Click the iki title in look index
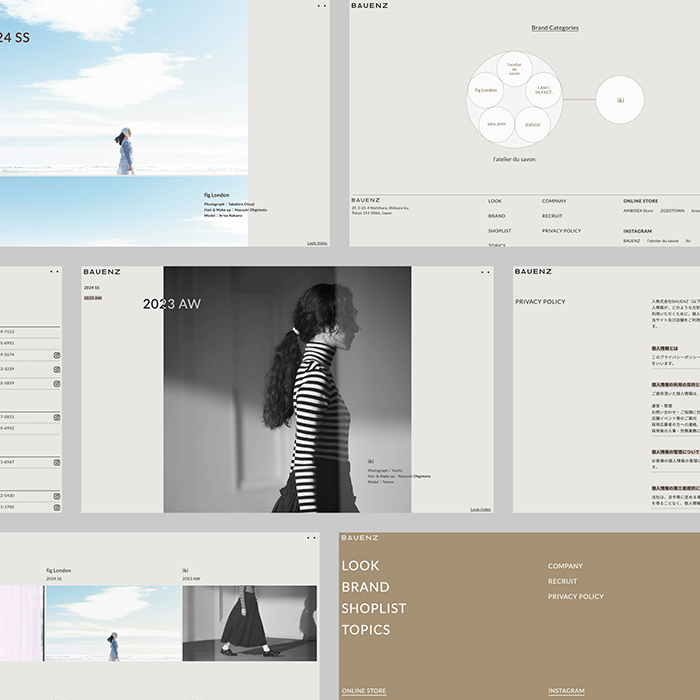 185,571
